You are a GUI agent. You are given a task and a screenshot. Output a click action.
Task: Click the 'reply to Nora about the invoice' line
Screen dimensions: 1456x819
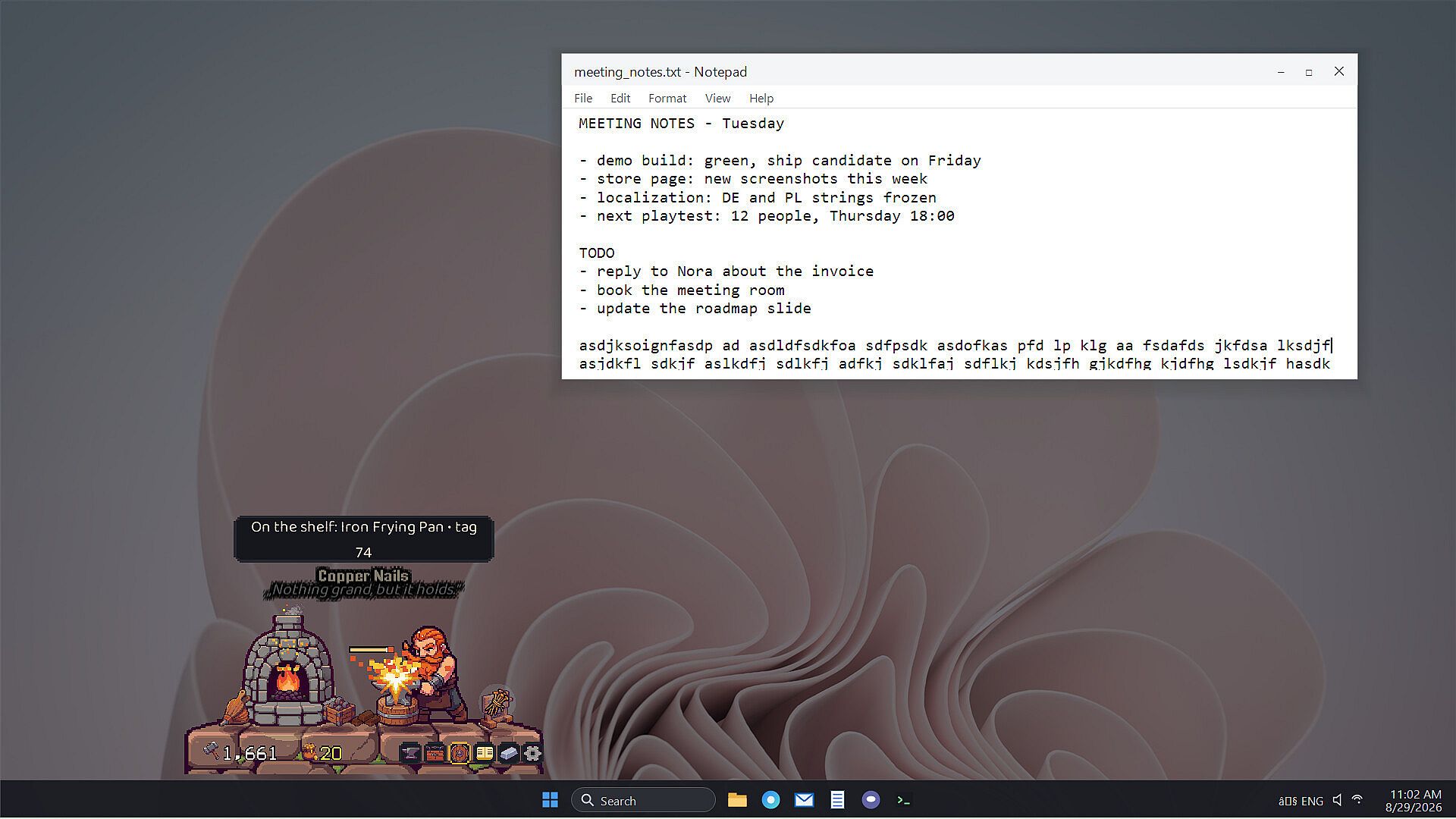[726, 271]
